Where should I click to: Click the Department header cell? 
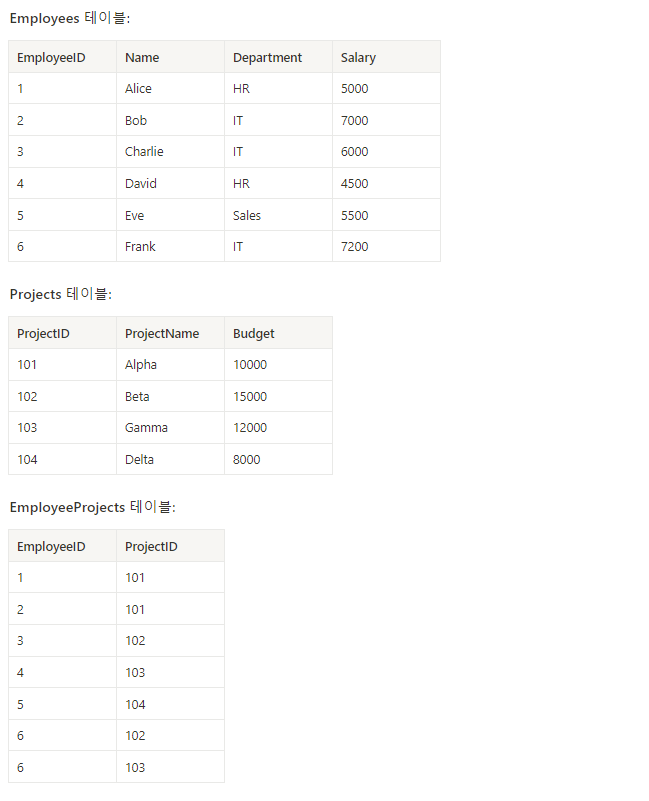(278, 57)
